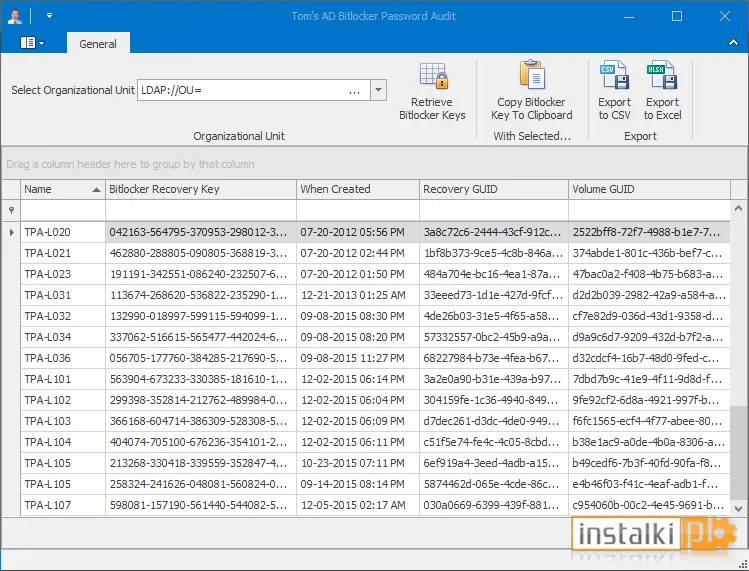Collapse the ribbon with the up chevron

733,43
